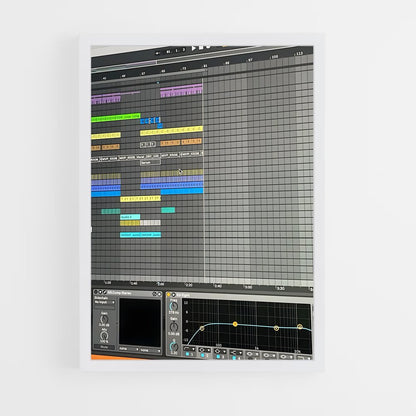Open band 4 filter type dropdown
The height and width of the screenshot is (416, 416).
tap(236, 353)
